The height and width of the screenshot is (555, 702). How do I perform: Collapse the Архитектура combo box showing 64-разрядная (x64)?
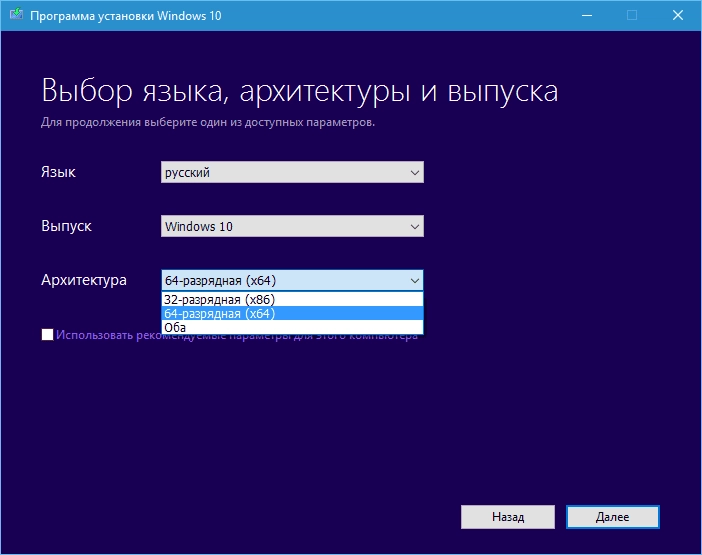[x=292, y=281]
